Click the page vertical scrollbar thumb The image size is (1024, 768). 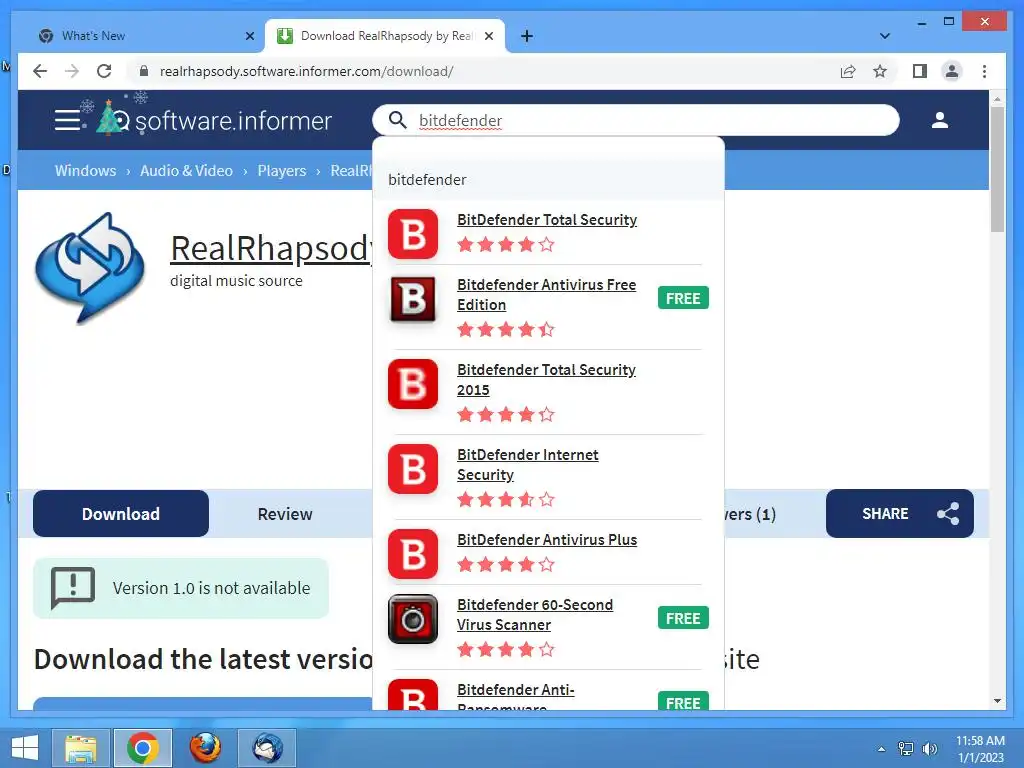pos(997,169)
